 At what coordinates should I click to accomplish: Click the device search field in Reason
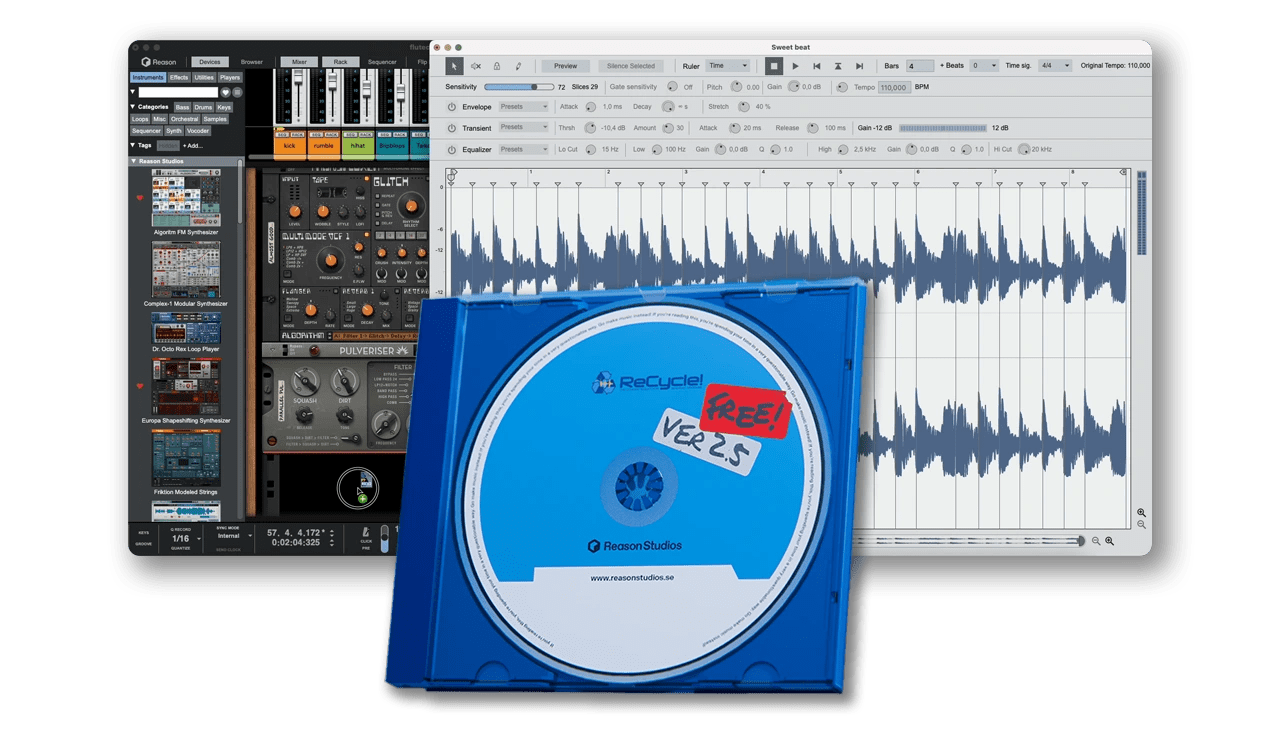179,92
